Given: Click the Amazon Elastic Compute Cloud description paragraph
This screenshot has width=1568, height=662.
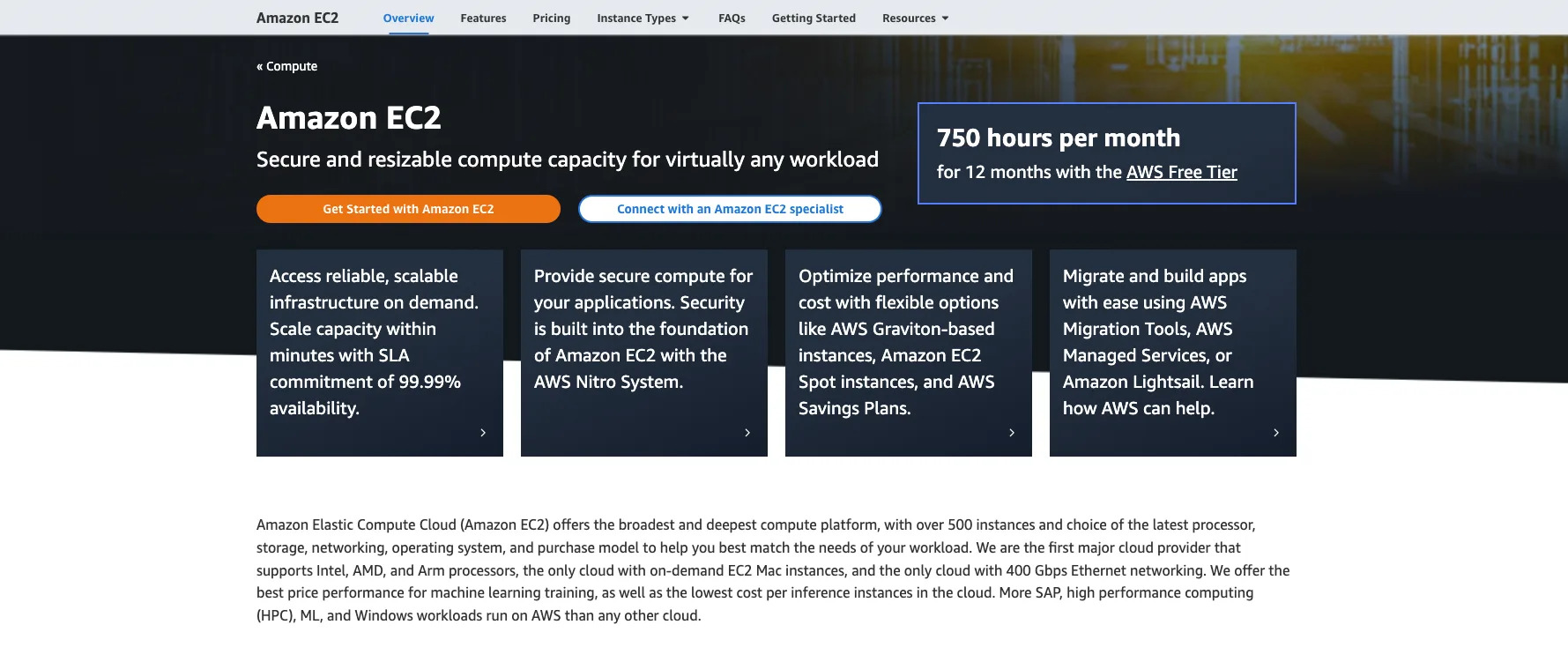Looking at the screenshot, I should [773, 570].
